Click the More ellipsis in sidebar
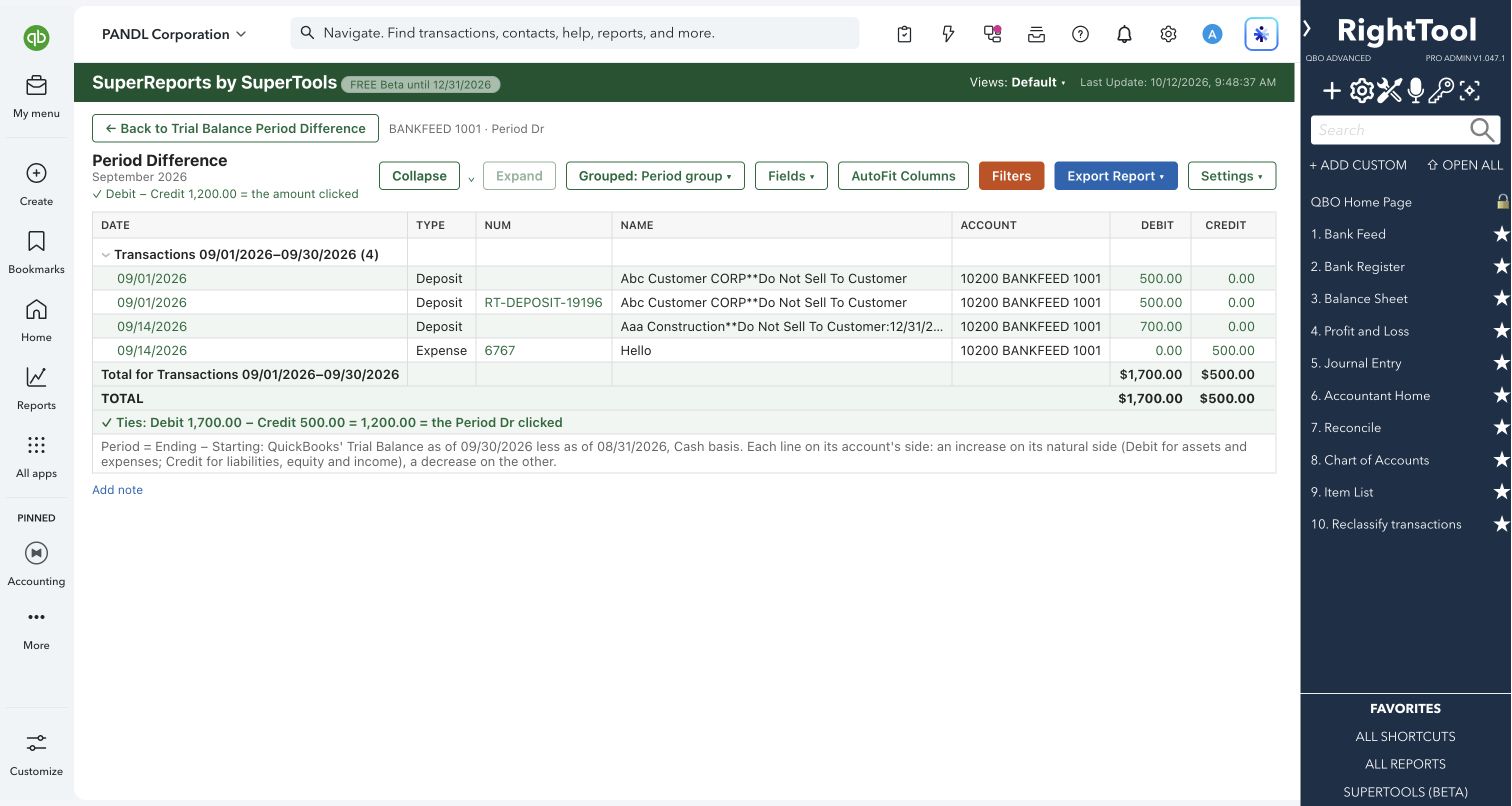The height and width of the screenshot is (806, 1512). (x=36, y=617)
